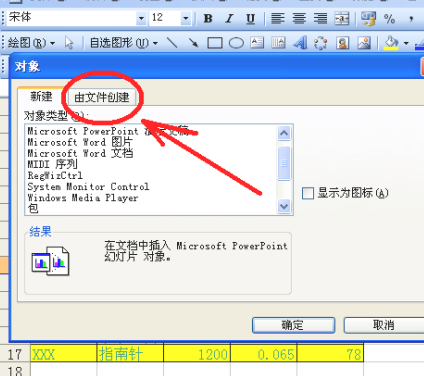Select the Rectangle drawing tool
Image resolution: width=424 pixels, height=376 pixels.
click(x=215, y=43)
